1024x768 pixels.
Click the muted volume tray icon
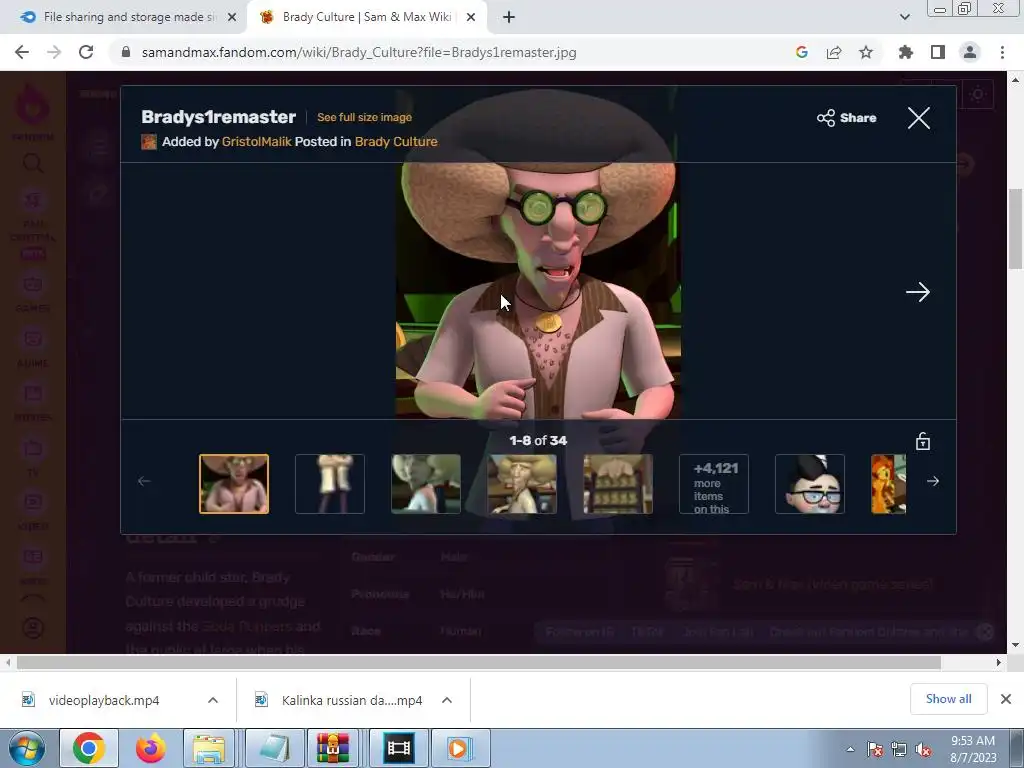[x=924, y=750]
